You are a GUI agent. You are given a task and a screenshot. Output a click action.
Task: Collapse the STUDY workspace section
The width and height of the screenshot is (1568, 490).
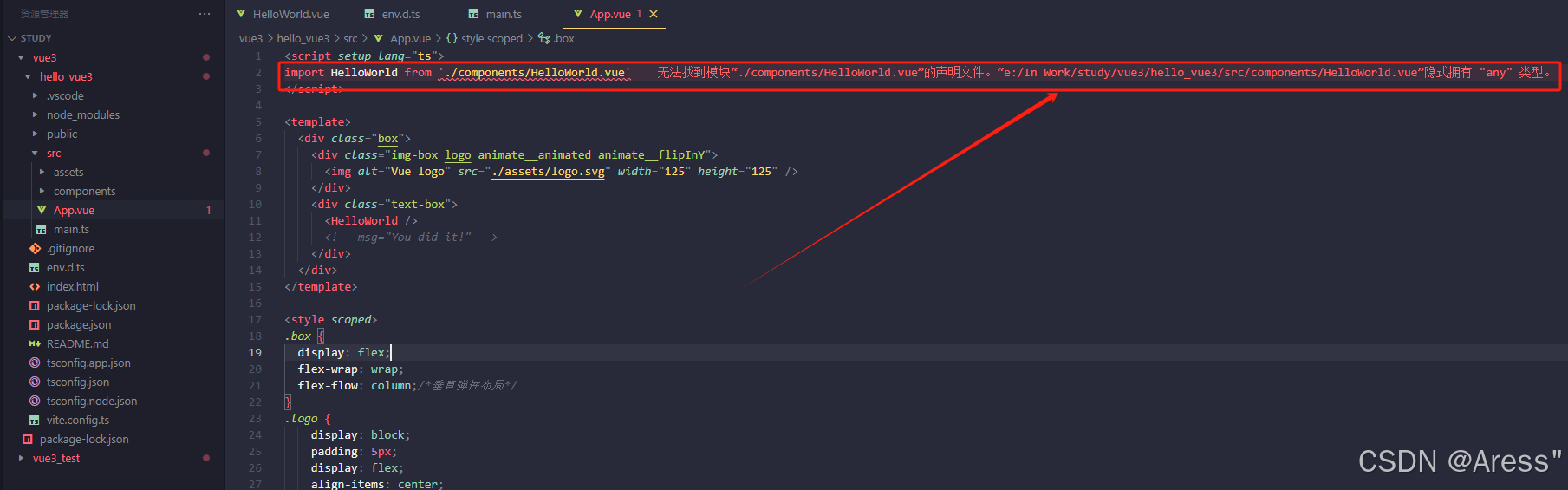12,38
